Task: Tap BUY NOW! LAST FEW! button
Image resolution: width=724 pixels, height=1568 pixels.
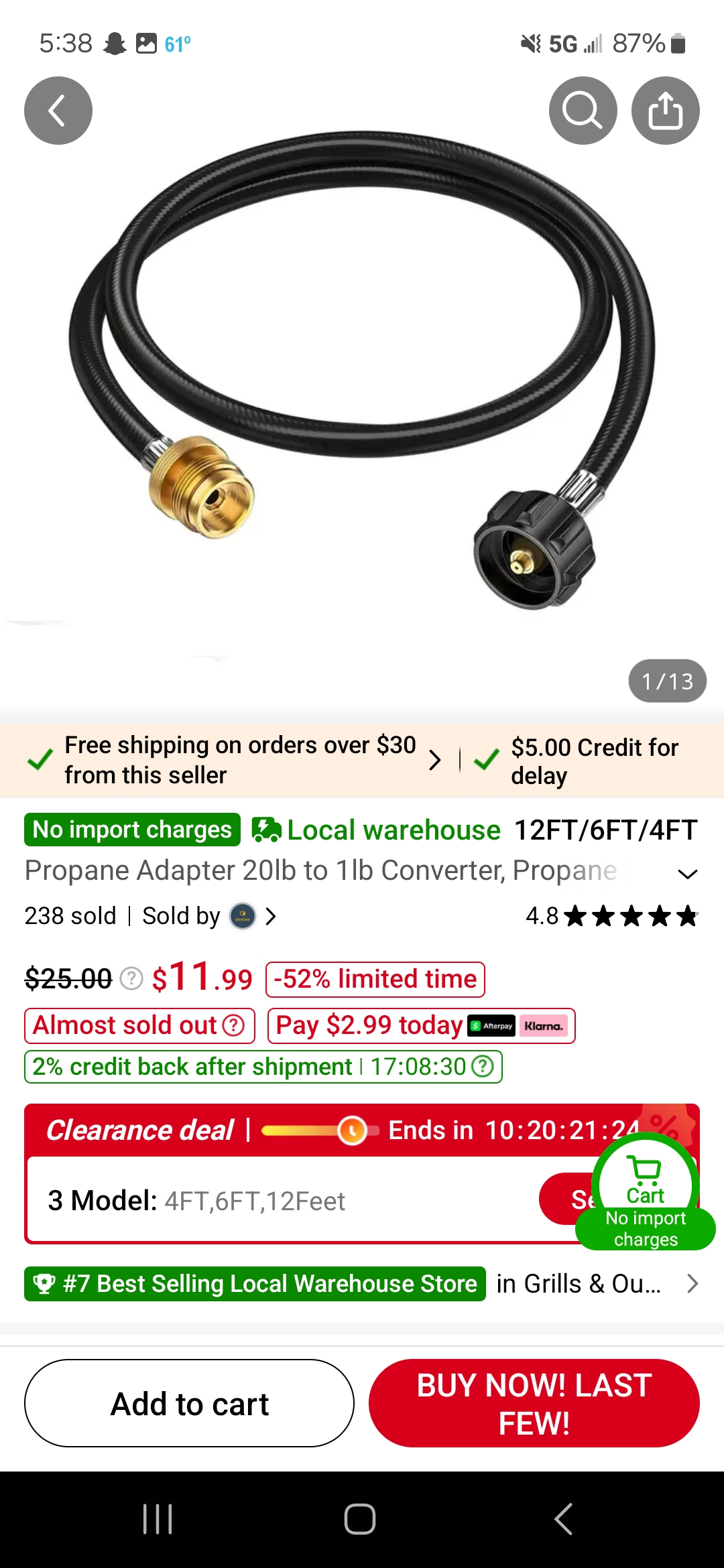Action: [534, 1403]
